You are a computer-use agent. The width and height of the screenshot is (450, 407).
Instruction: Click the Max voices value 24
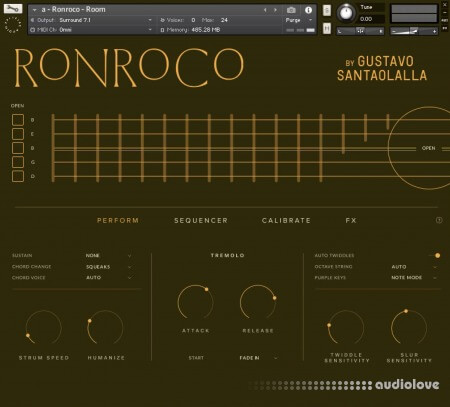coord(224,20)
